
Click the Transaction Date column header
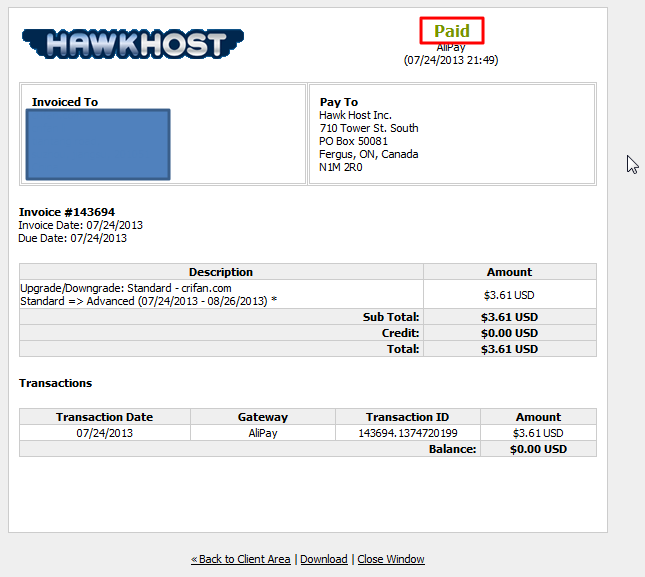click(104, 417)
